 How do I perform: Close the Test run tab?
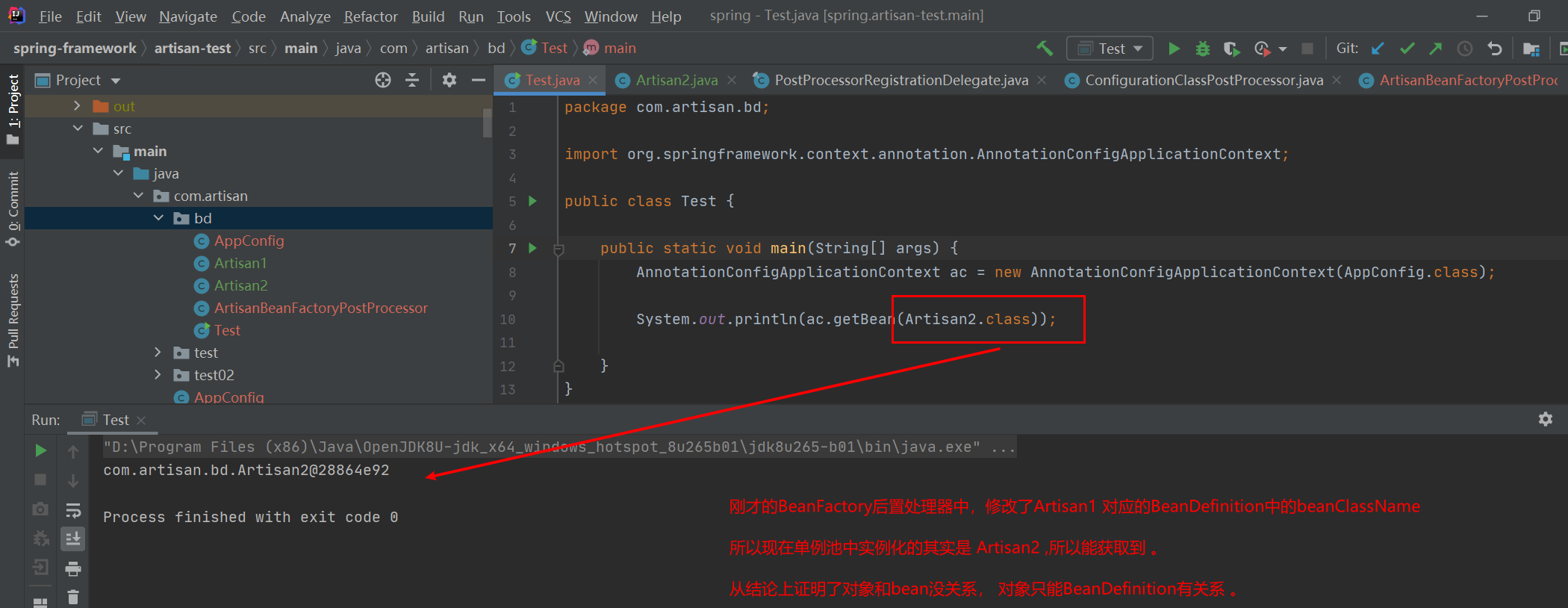[x=141, y=421]
